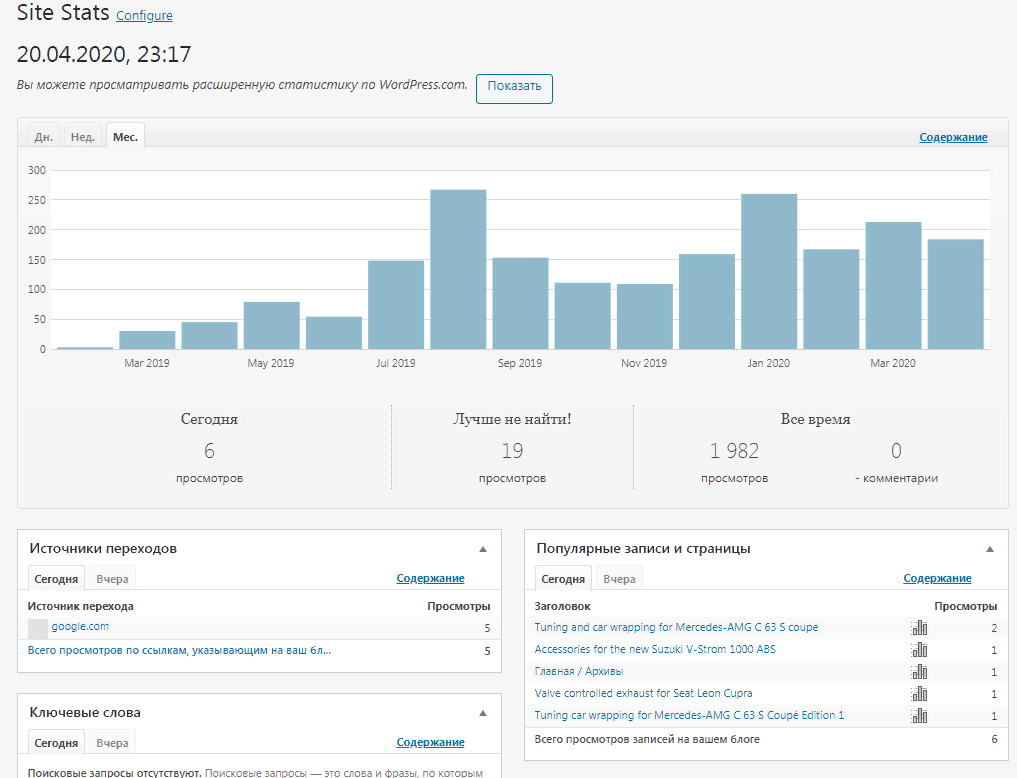Open Accessories for the new Suzuki V-Strom post
Viewport: 1017px width, 778px height.
[x=655, y=650]
